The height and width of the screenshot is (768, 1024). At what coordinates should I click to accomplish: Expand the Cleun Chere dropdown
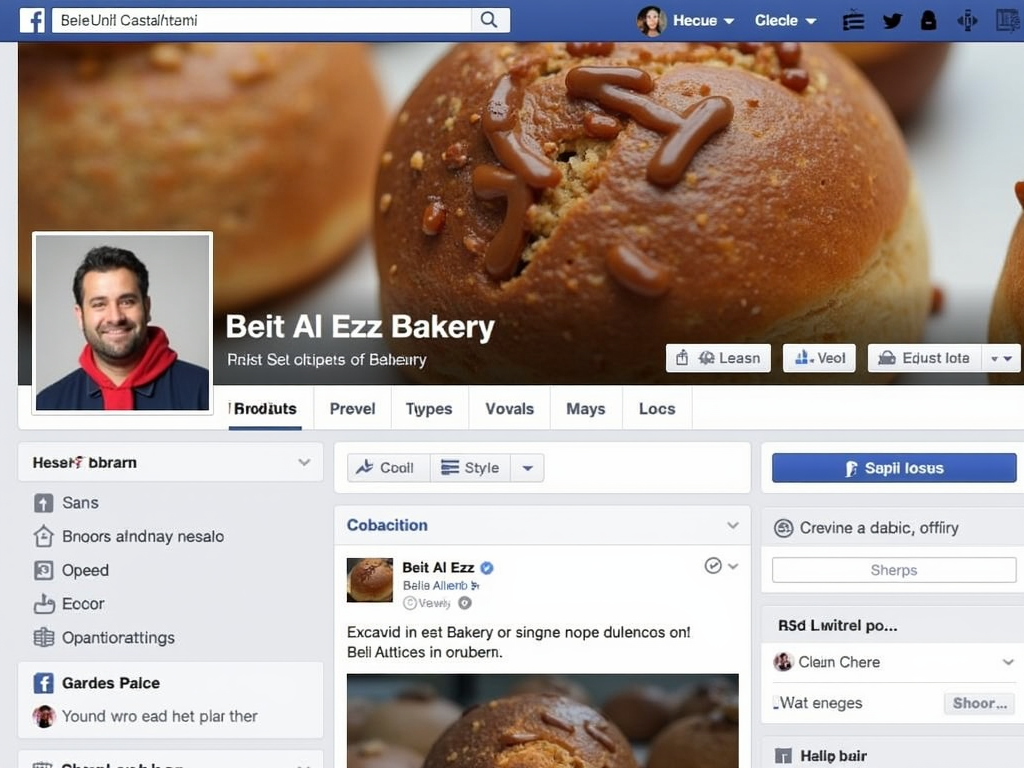[x=1006, y=662]
